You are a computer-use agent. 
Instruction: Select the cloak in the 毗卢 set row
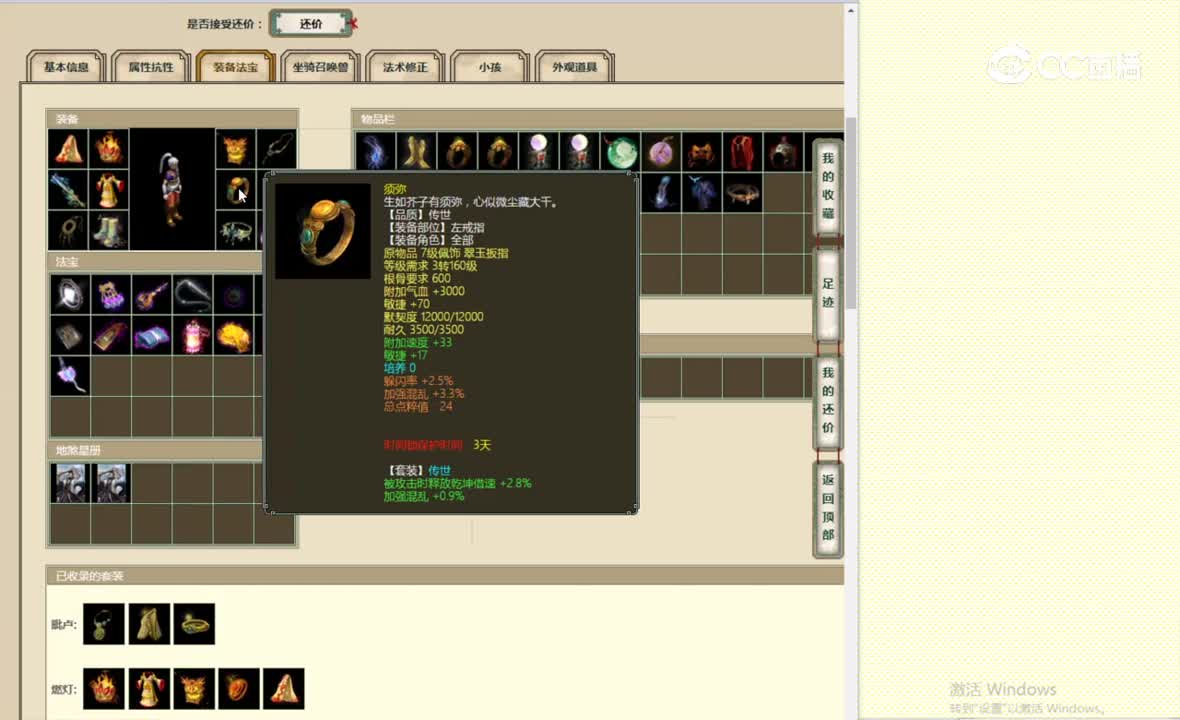pyautogui.click(x=149, y=624)
